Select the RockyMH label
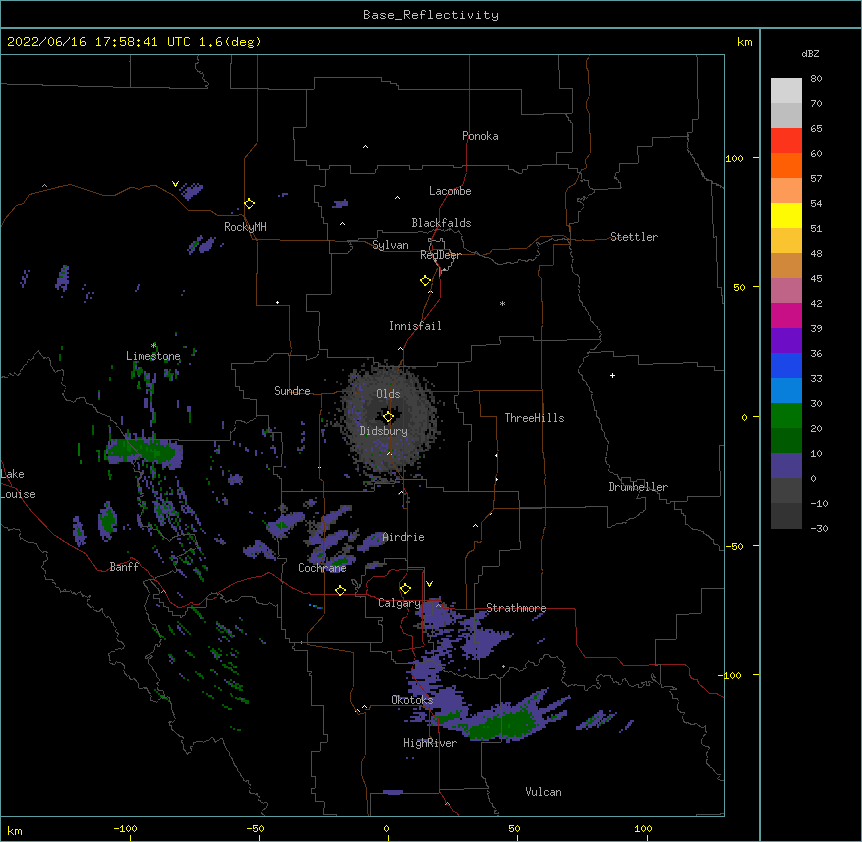 tap(245, 227)
